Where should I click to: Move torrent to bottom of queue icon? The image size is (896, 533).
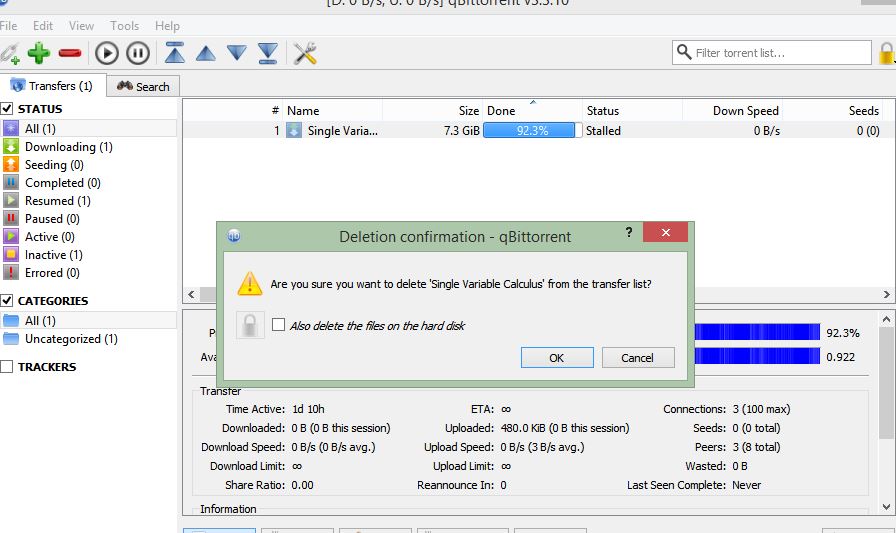267,53
